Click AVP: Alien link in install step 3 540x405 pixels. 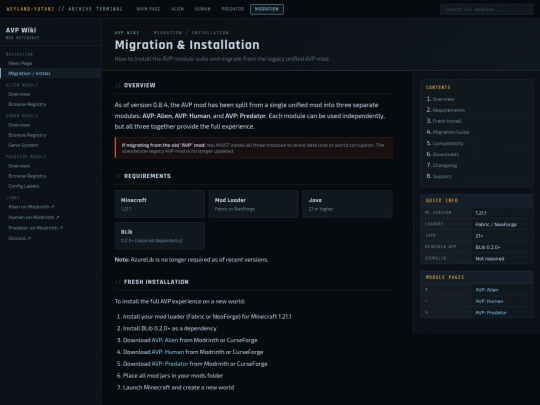(165, 340)
